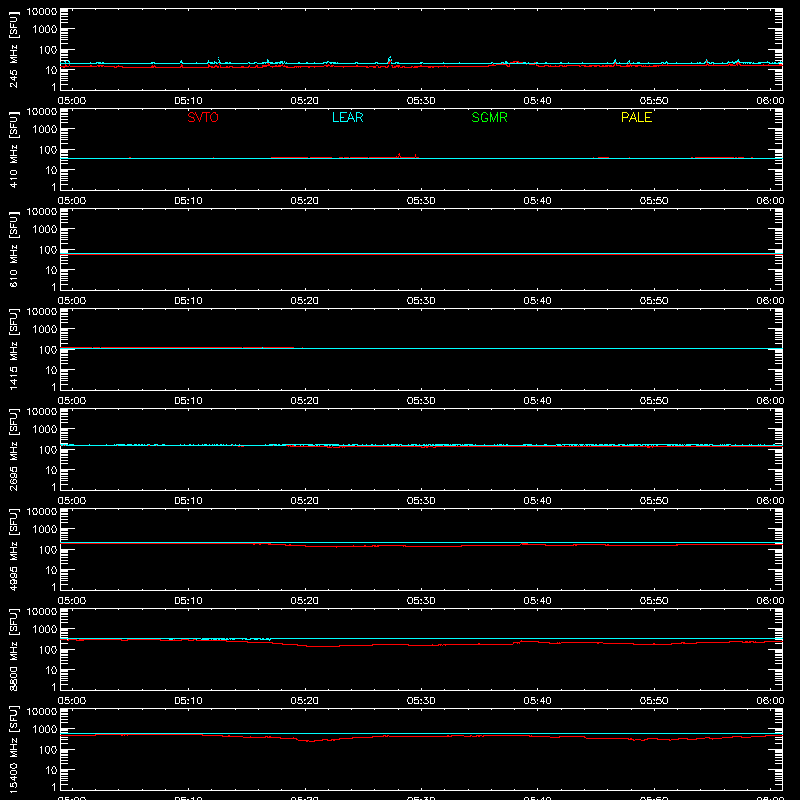The width and height of the screenshot is (800, 800).
Task: Click the 10000 tick of 245 MHz panel
Action: 42,12
